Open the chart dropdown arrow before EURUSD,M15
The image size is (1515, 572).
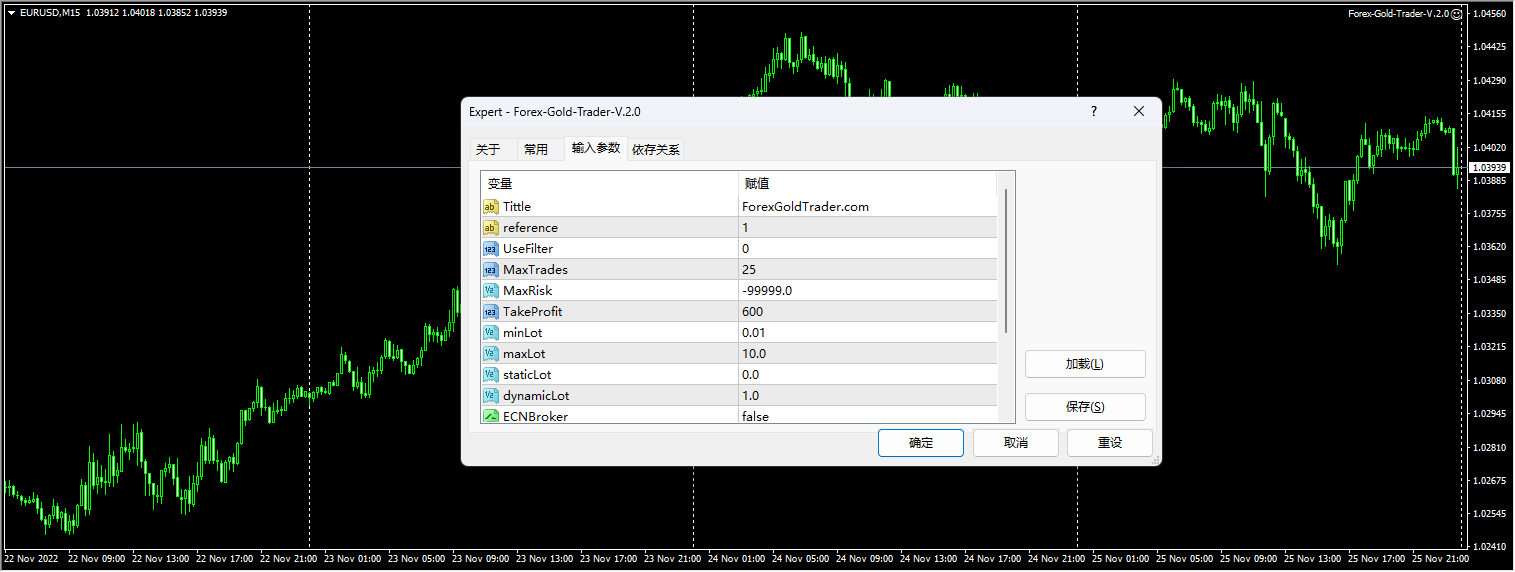coord(10,13)
